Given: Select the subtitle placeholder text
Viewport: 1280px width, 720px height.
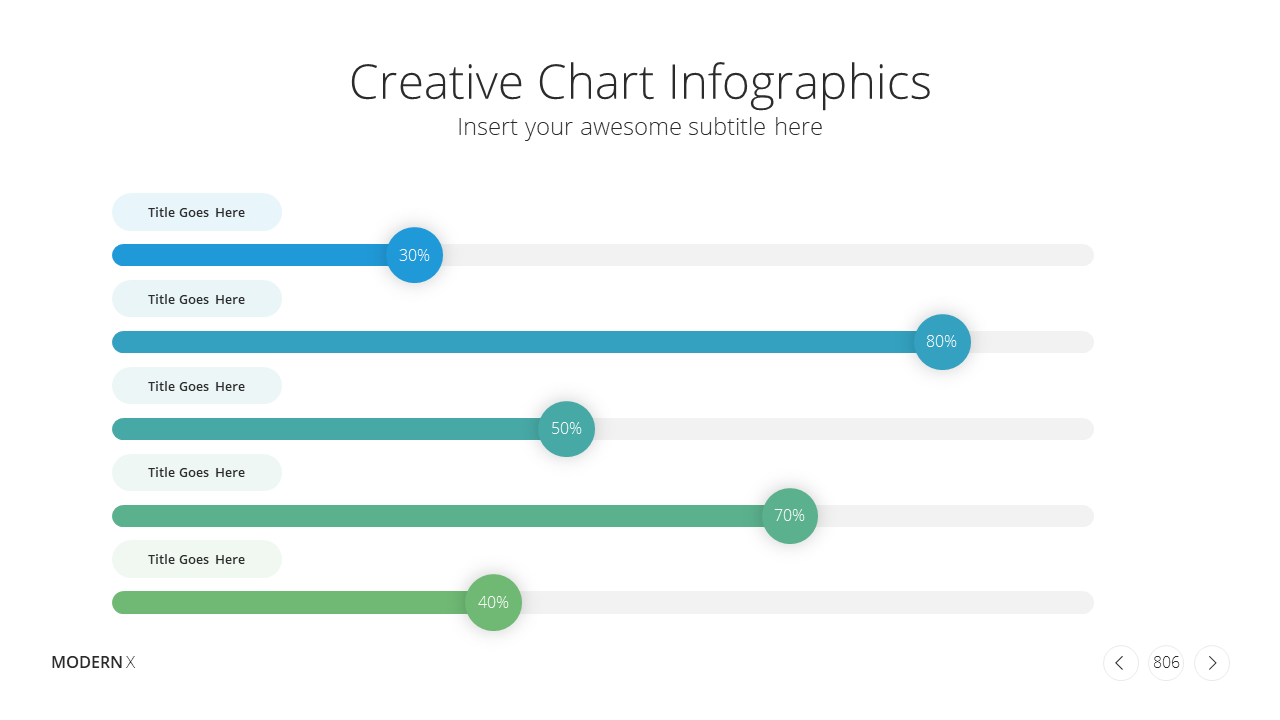Looking at the screenshot, I should pos(640,127).
